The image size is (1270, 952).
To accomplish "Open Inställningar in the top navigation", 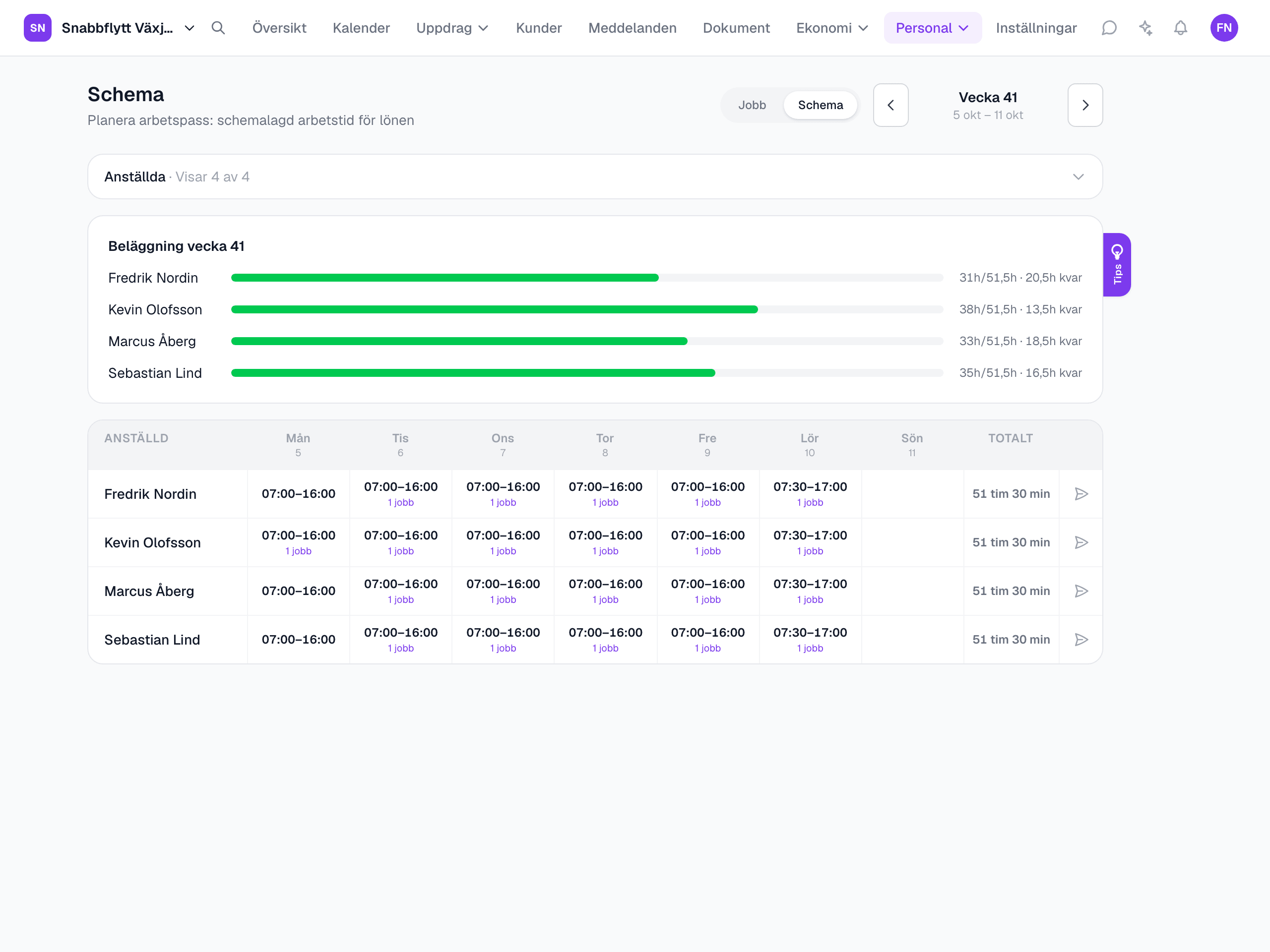I will click(x=1036, y=28).
